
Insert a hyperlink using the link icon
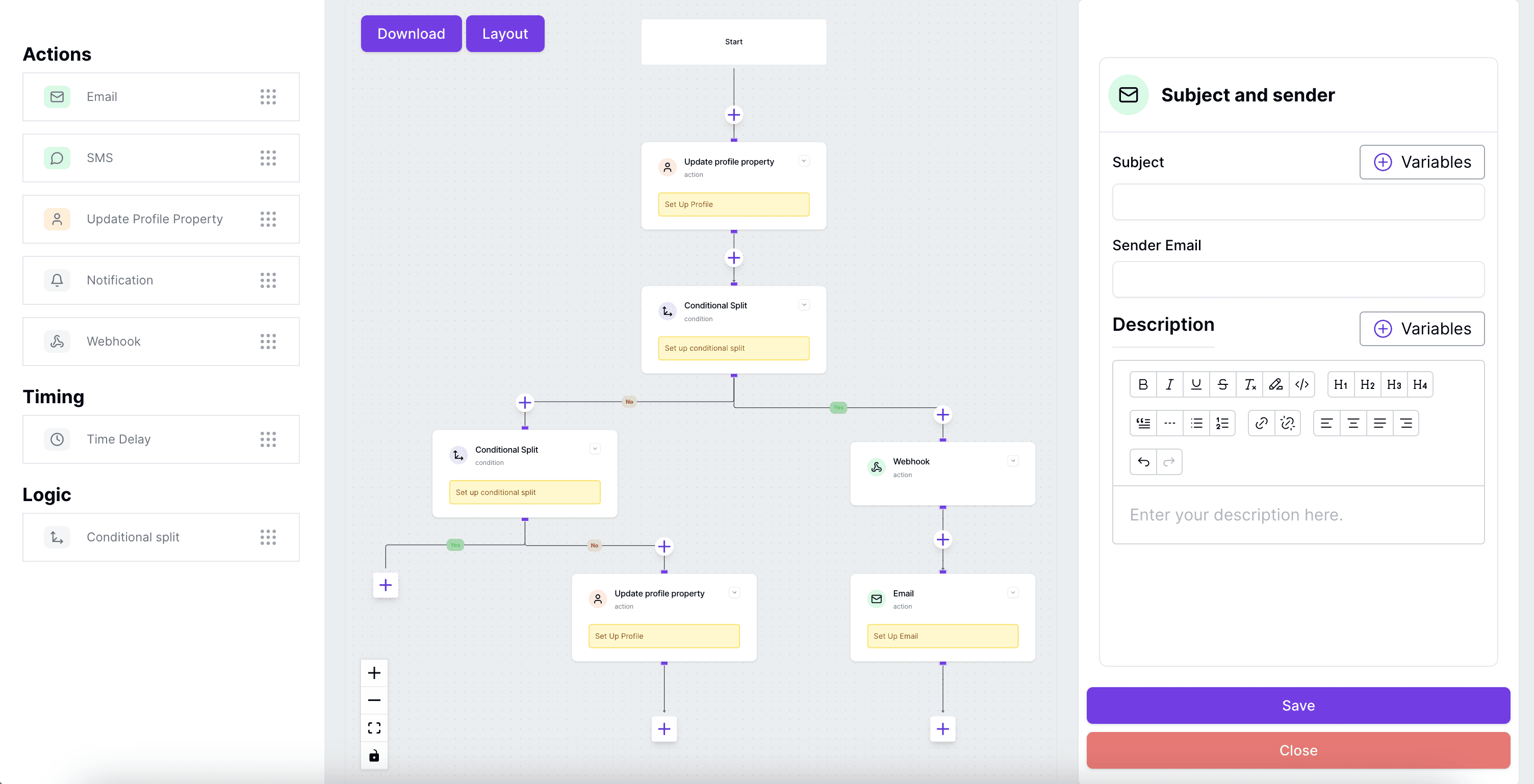coord(1261,423)
